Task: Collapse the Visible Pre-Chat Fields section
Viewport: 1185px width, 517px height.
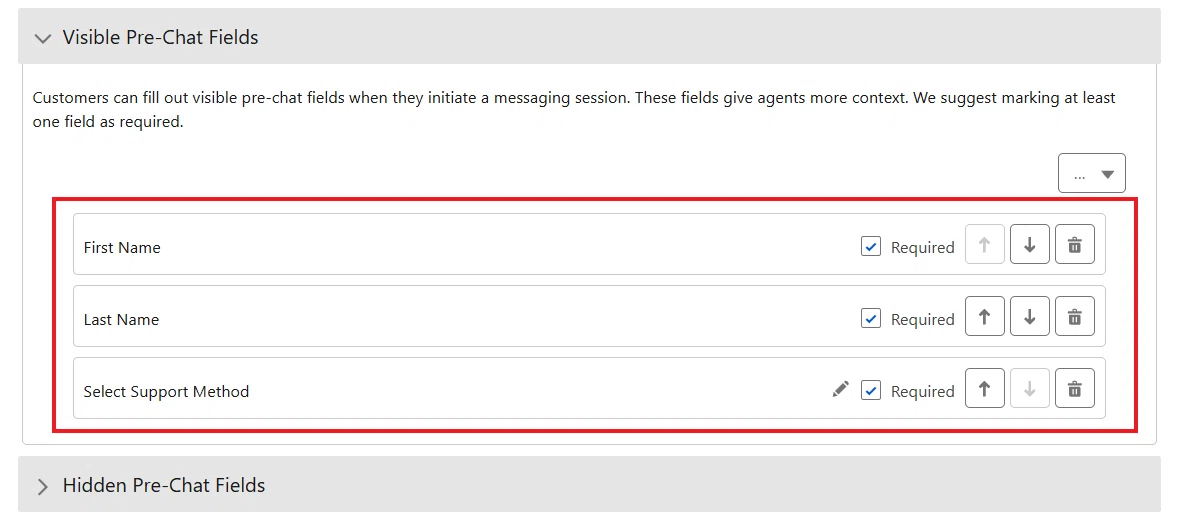Action: [x=44, y=38]
